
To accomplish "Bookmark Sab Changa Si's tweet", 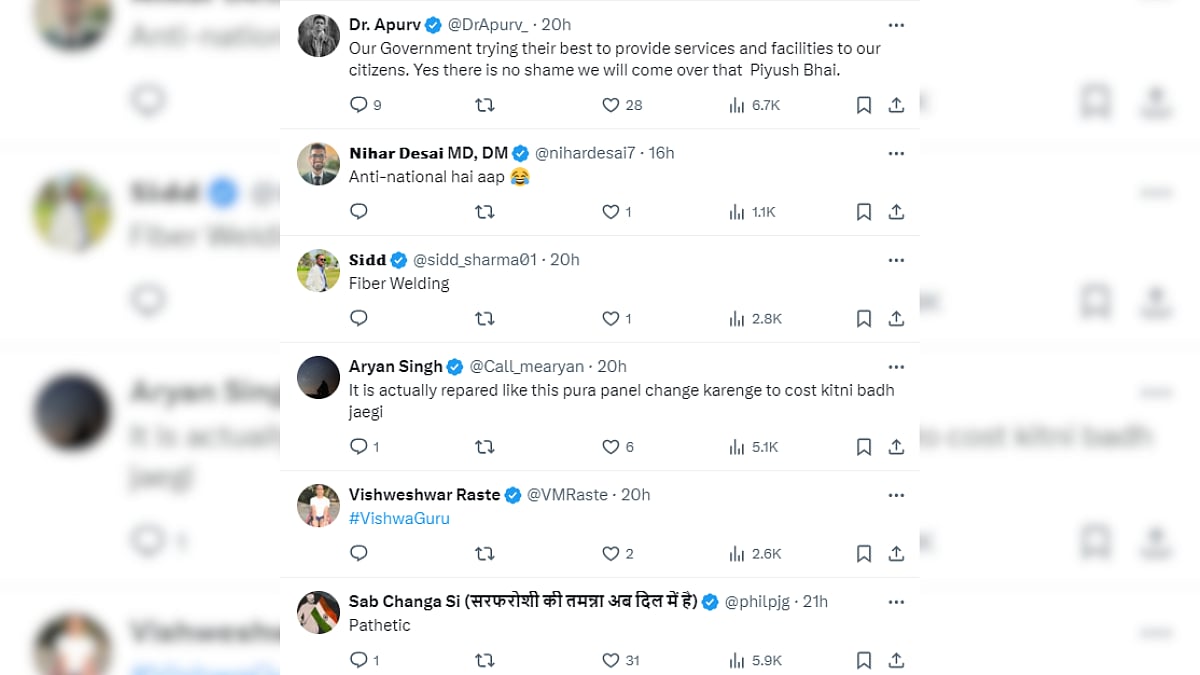I will point(864,660).
